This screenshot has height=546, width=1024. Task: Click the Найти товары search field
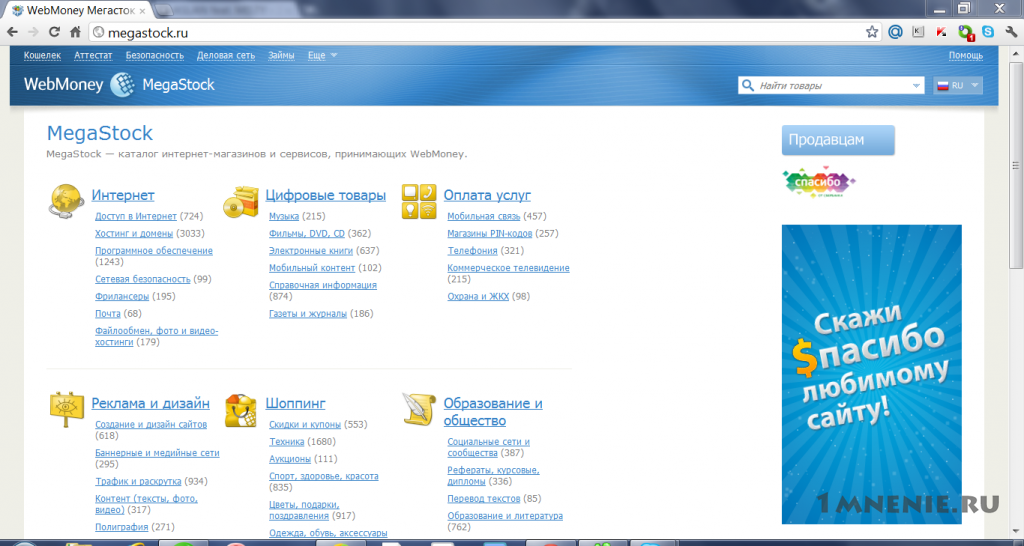(x=832, y=86)
